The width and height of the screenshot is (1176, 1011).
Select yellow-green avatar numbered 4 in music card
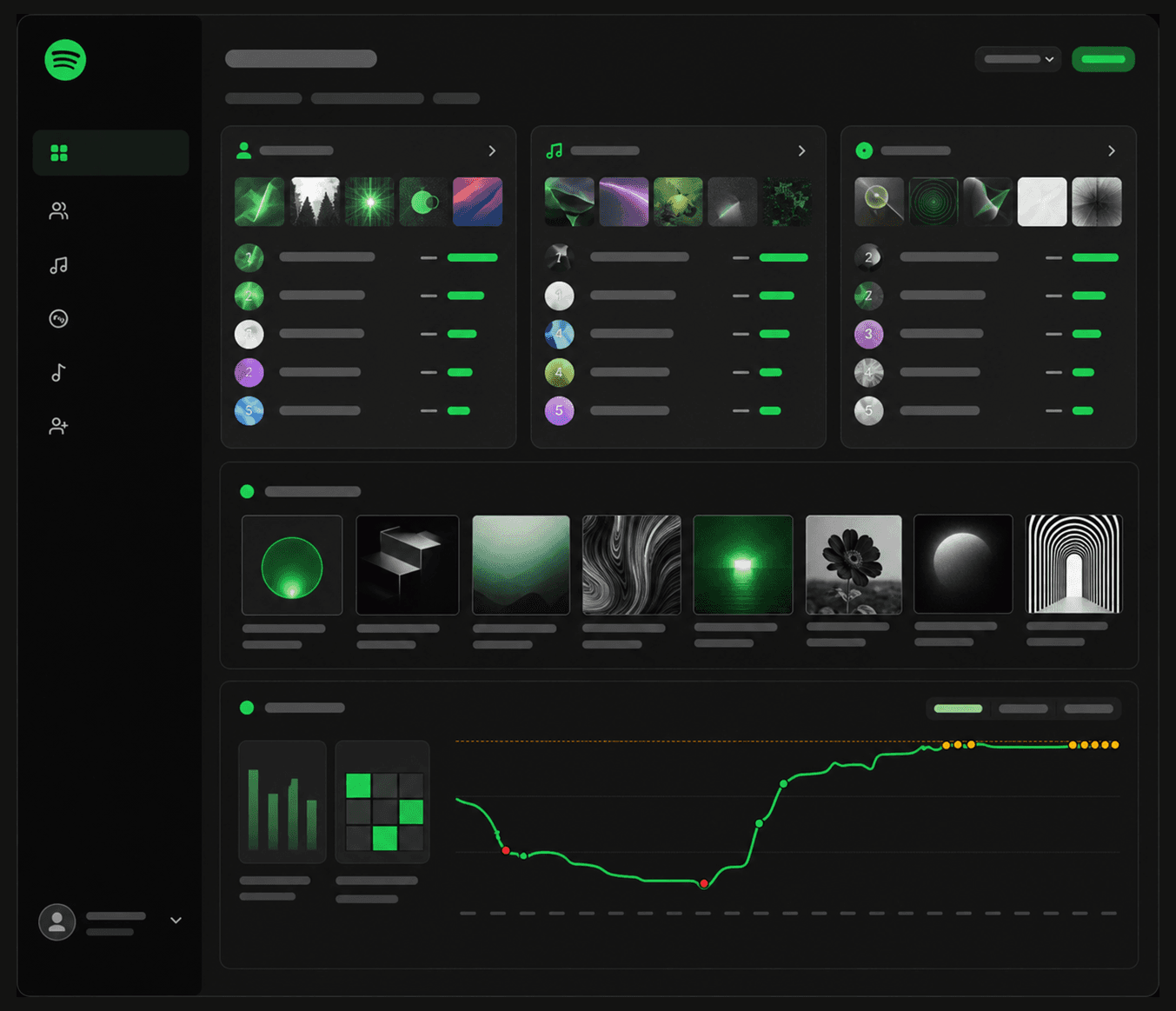(x=559, y=372)
